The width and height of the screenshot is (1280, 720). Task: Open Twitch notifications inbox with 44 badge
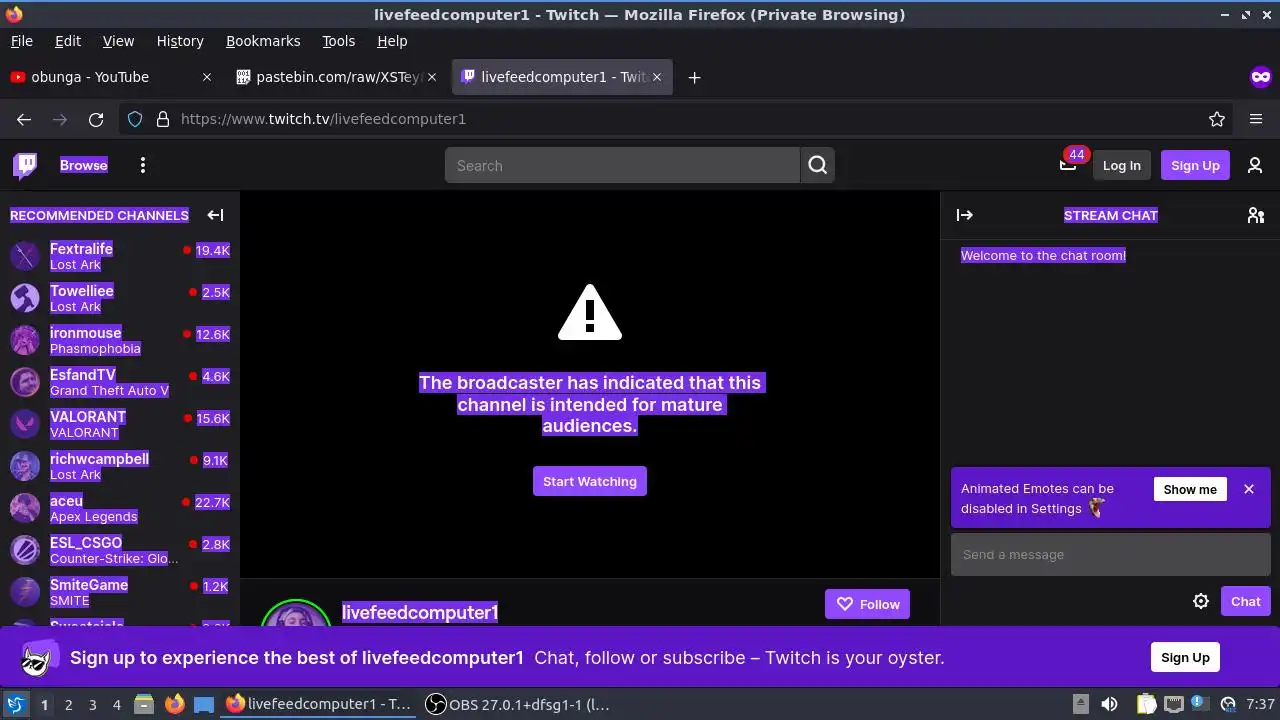tap(1068, 165)
